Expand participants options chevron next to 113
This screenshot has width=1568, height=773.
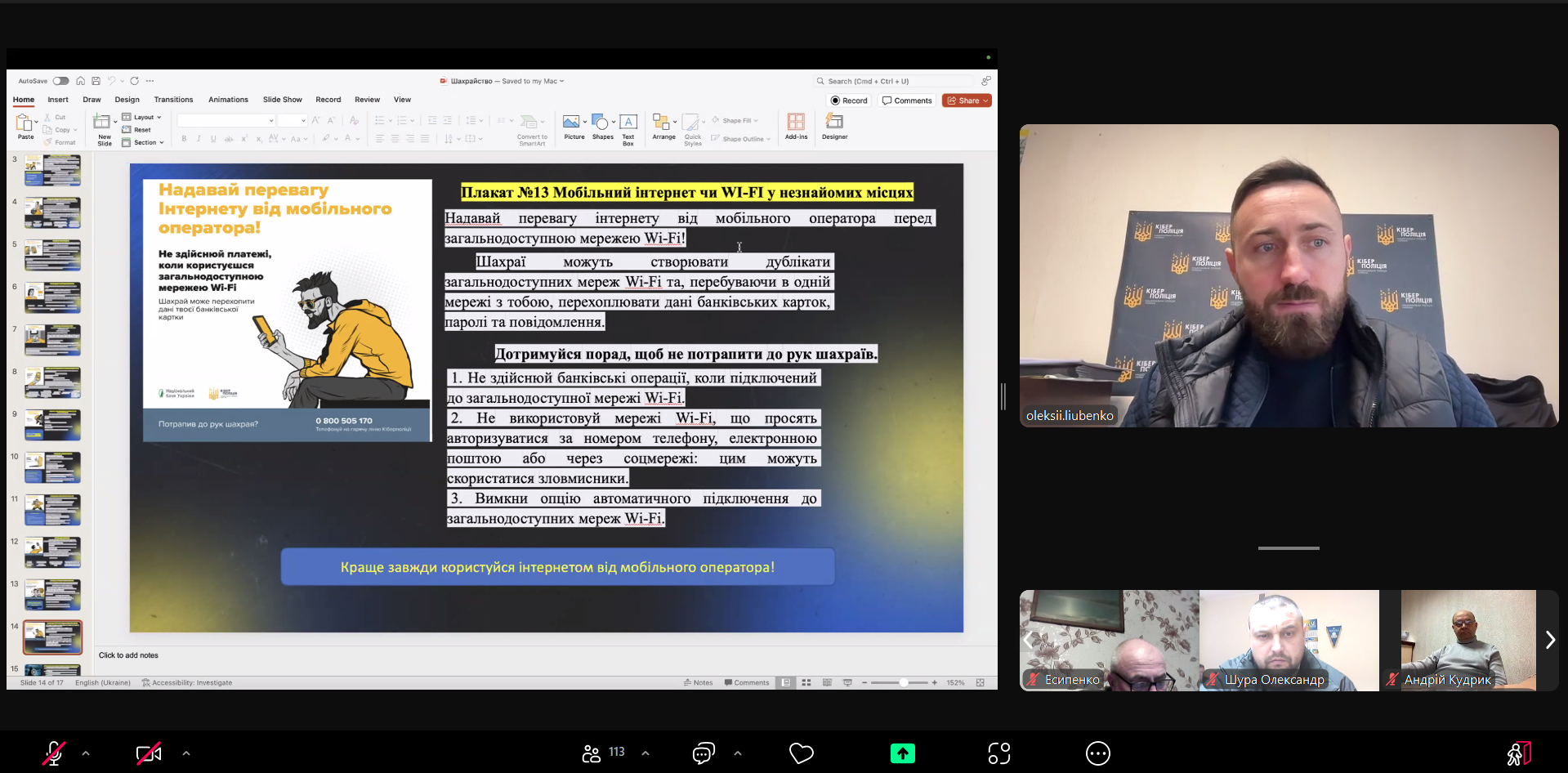tap(646, 753)
